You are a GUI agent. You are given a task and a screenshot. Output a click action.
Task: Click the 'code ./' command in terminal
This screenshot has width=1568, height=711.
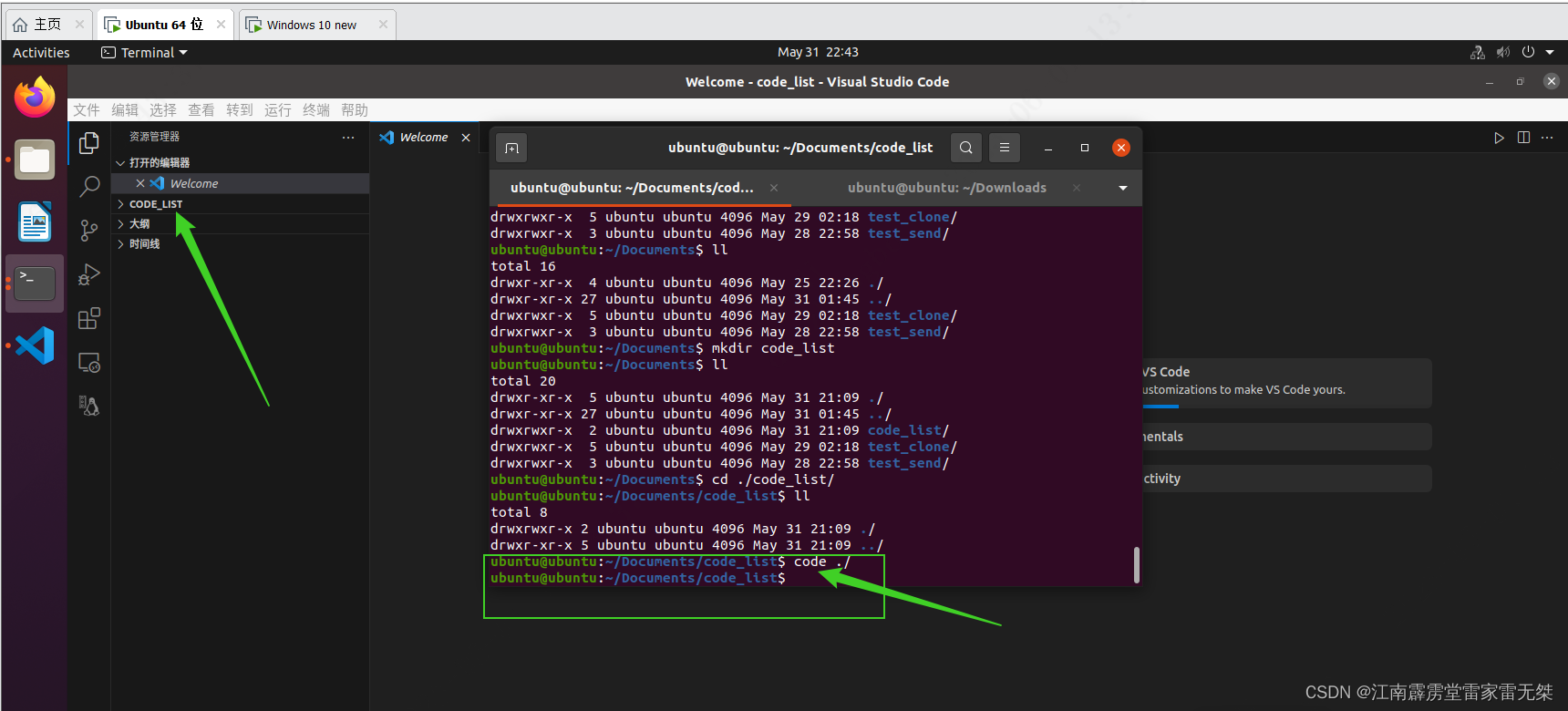click(x=822, y=562)
